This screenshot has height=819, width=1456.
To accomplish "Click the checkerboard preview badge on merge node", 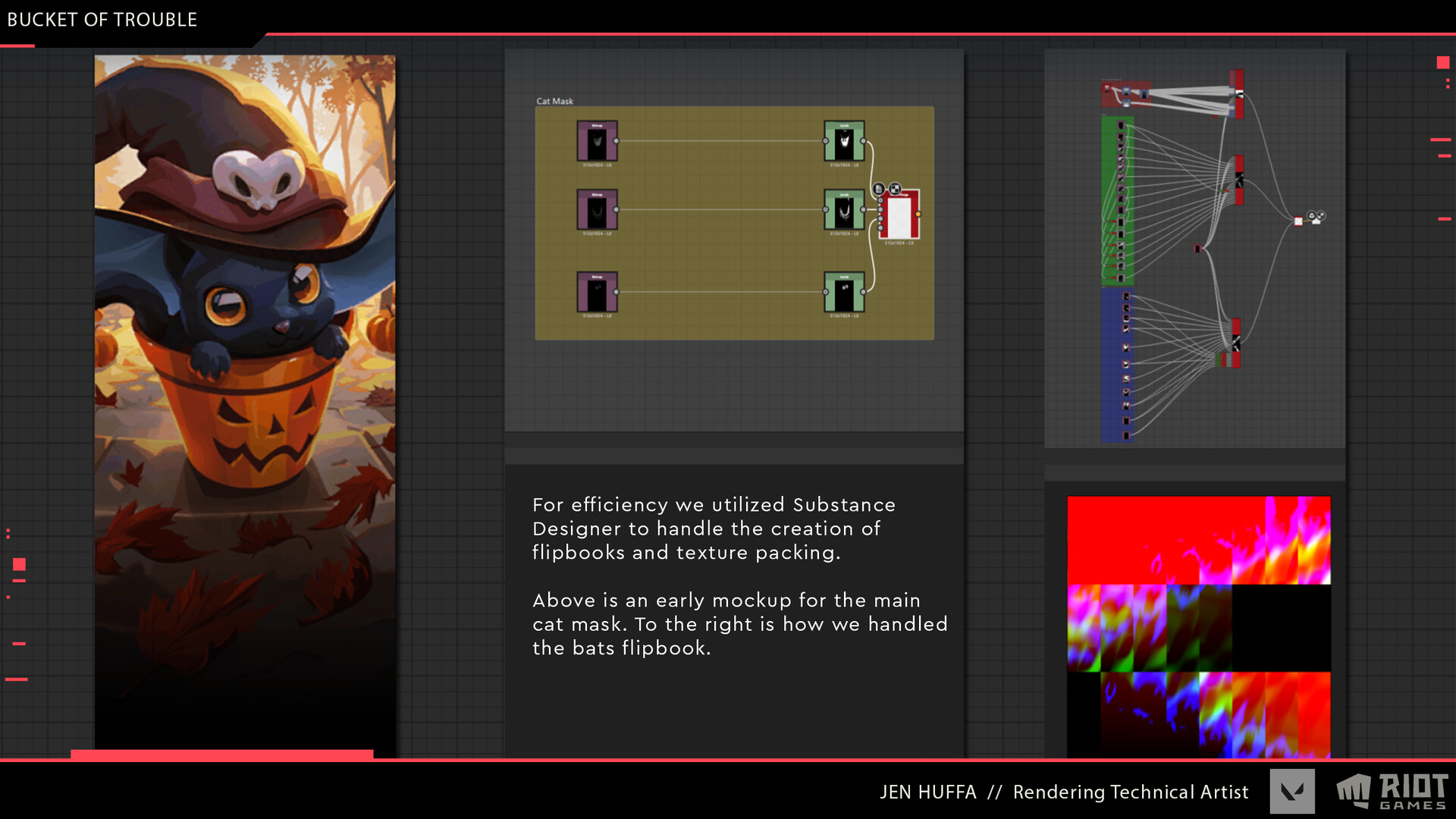I will [895, 187].
